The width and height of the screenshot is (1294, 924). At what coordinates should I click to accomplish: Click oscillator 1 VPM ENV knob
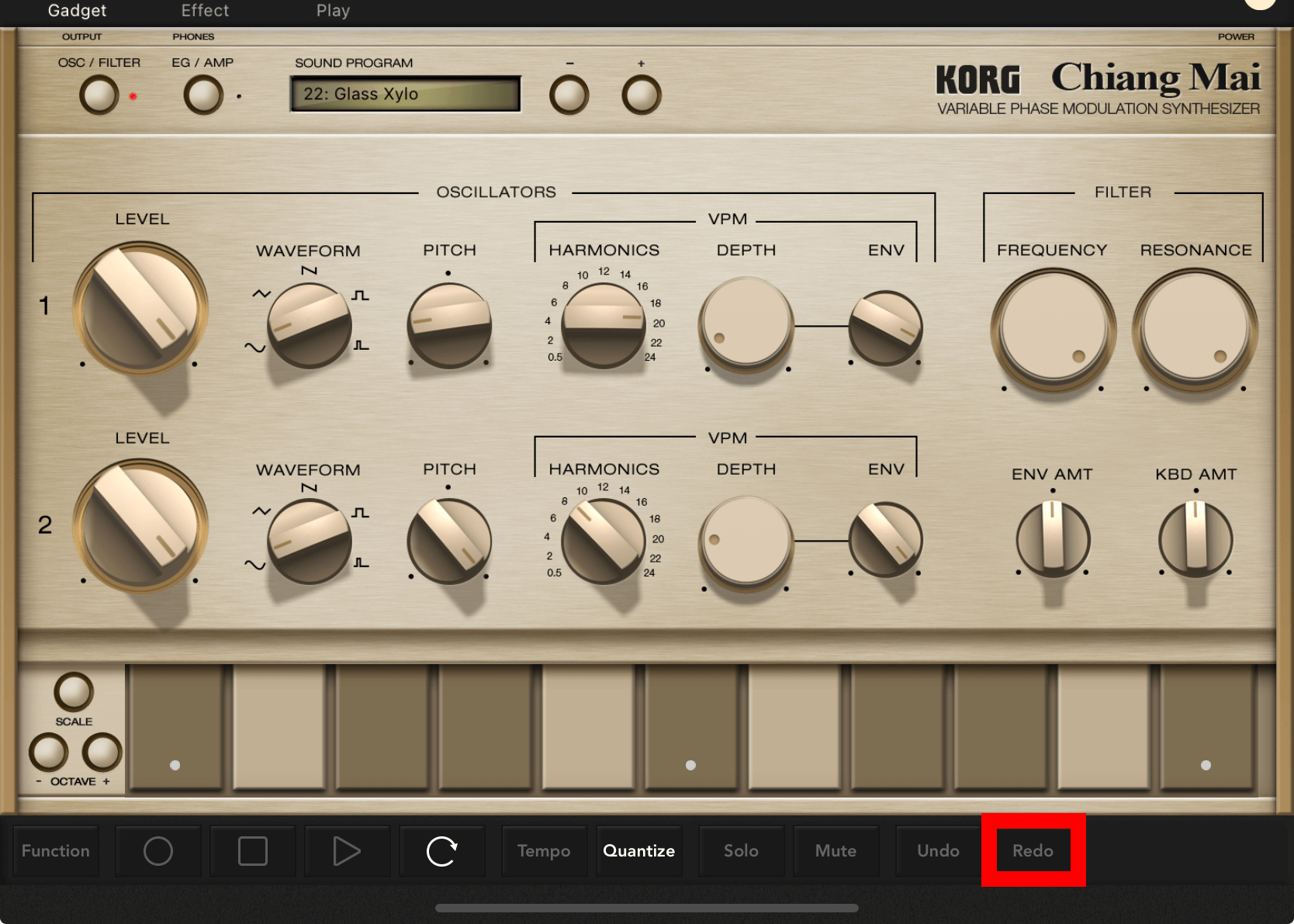885,328
